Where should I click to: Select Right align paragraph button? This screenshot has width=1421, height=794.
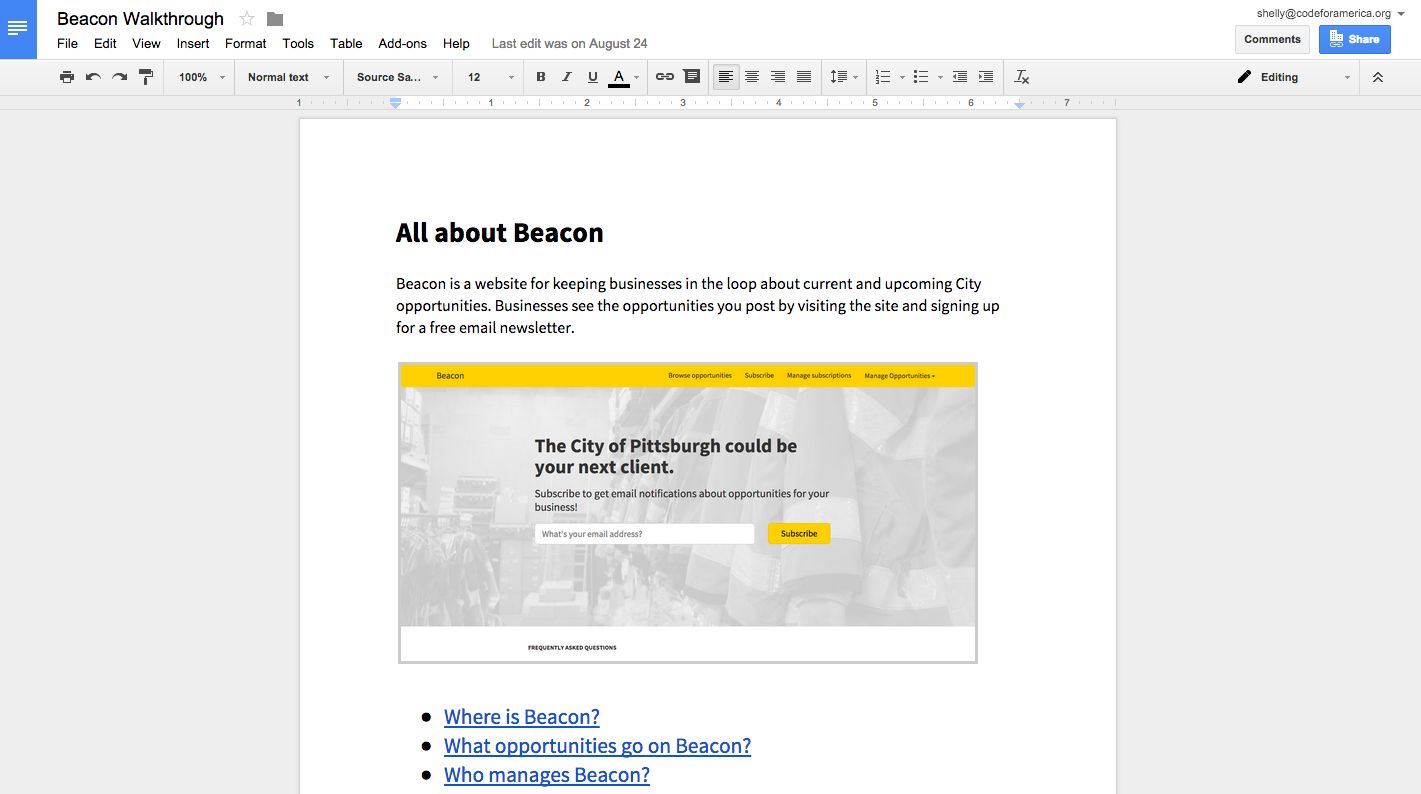(778, 77)
